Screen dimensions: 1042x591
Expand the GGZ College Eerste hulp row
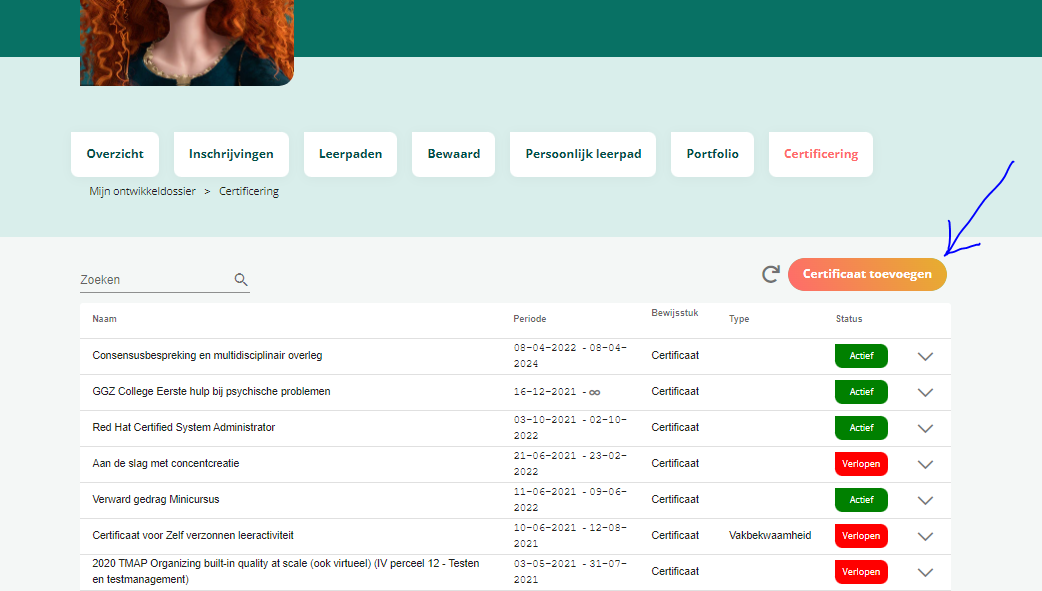click(x=925, y=392)
